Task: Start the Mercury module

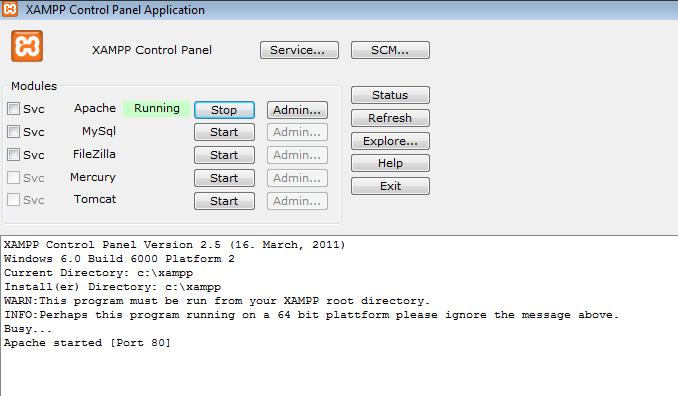Action: click(224, 178)
